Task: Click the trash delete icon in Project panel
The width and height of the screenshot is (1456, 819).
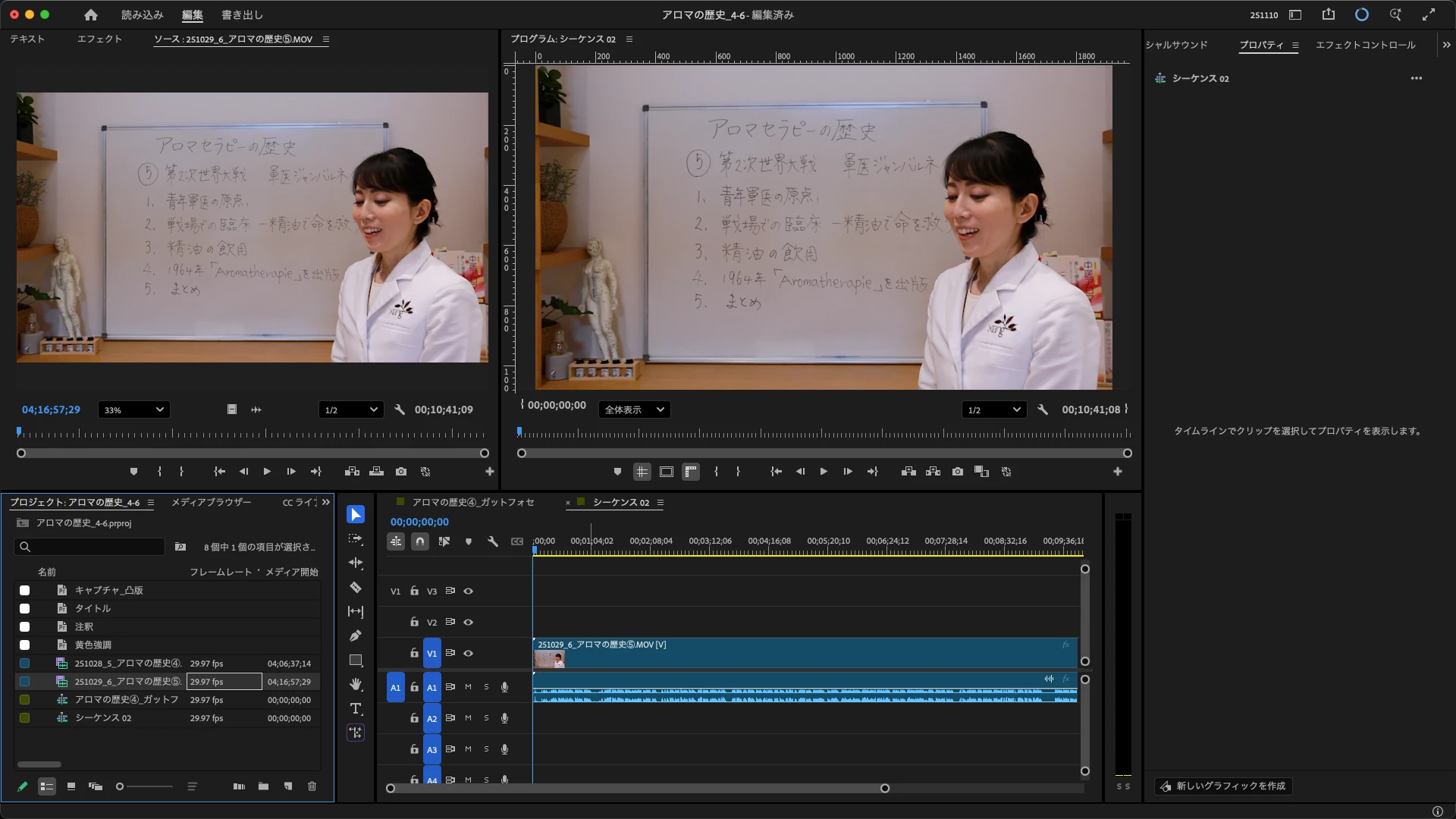Action: point(312,786)
